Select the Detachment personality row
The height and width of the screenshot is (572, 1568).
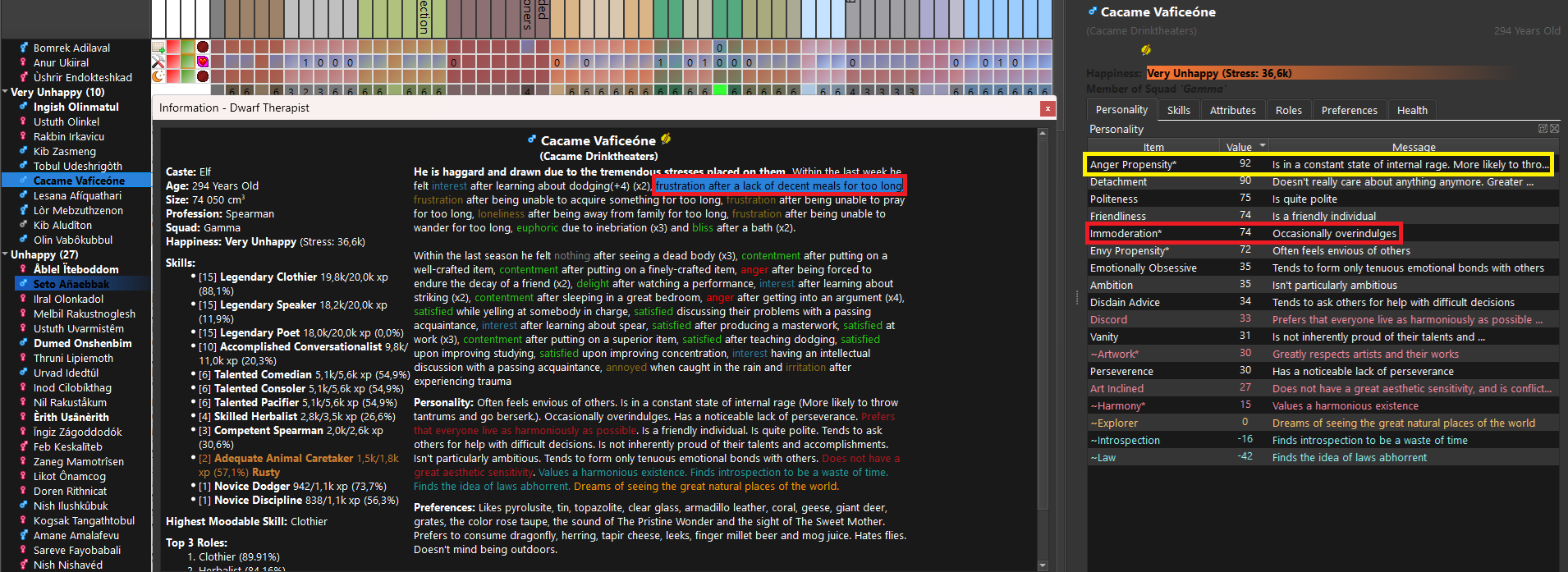[1323, 181]
